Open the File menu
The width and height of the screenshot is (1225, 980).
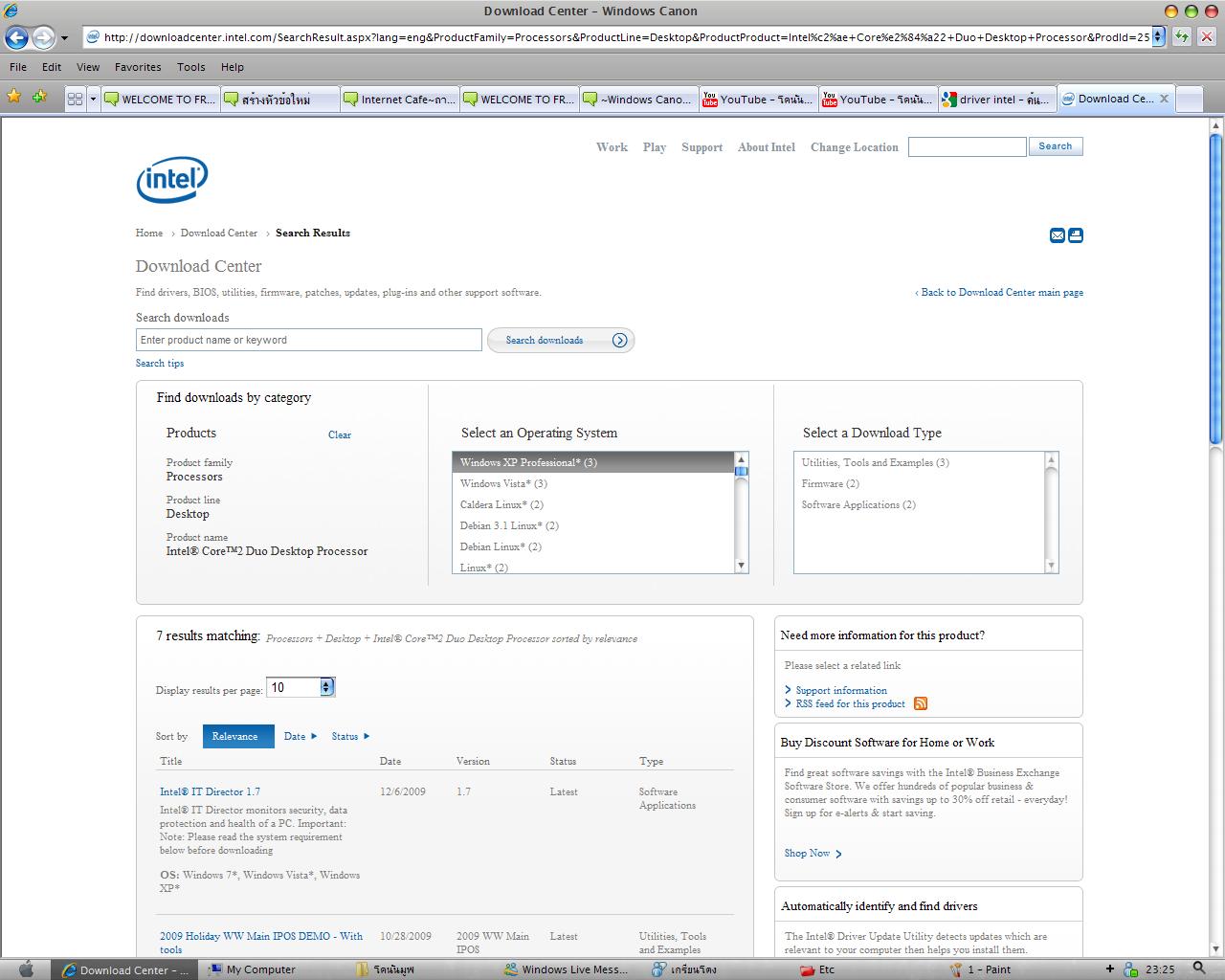(18, 67)
